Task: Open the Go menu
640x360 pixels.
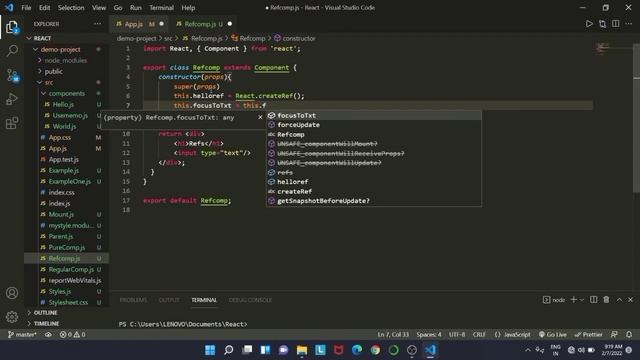Action: (118, 8)
